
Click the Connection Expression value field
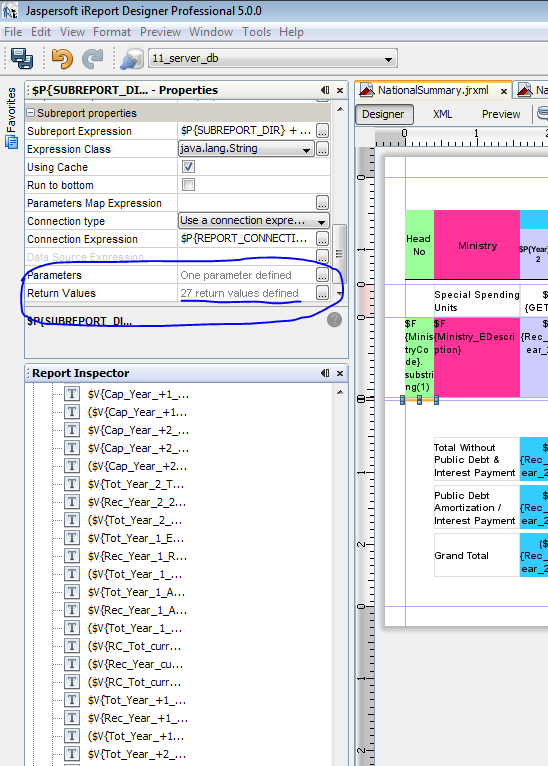[x=246, y=239]
